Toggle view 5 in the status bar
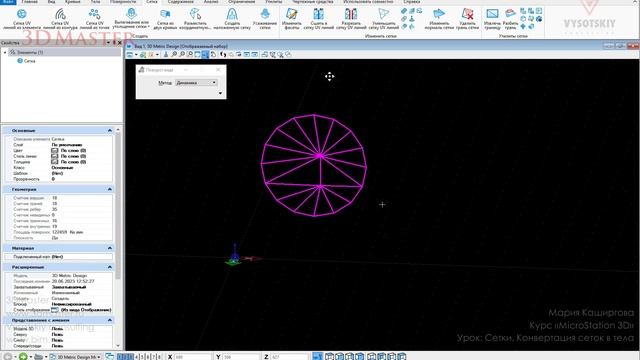This screenshot has width=640, height=360. click(x=142, y=357)
